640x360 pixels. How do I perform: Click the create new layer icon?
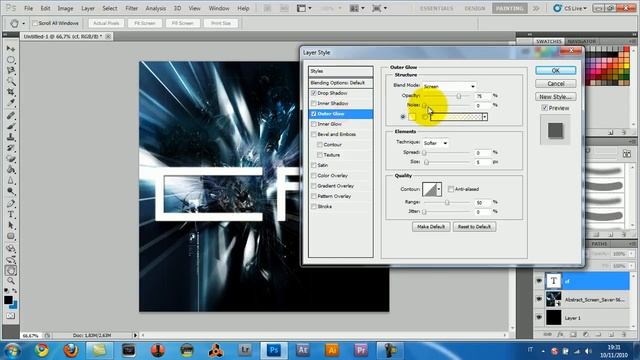tap(611, 334)
